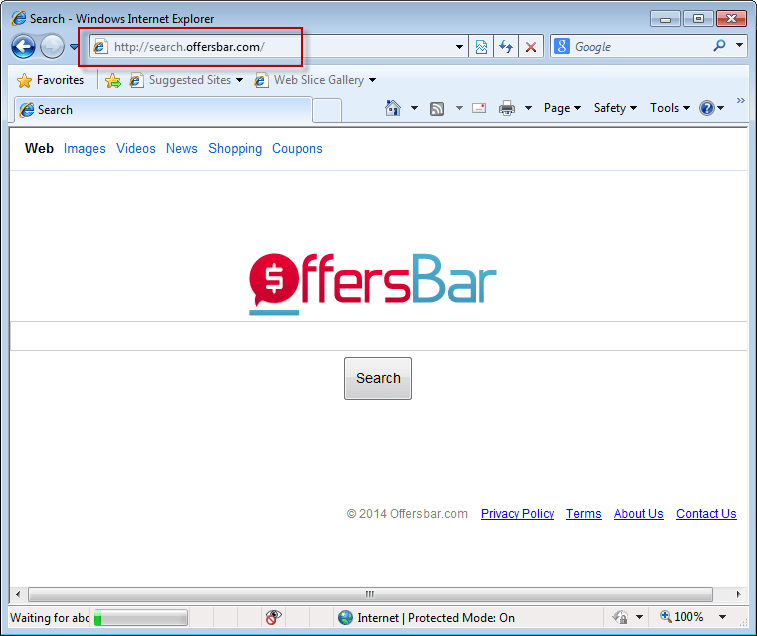757x636 pixels.
Task: Select the Search browser tab
Action: [x=163, y=110]
